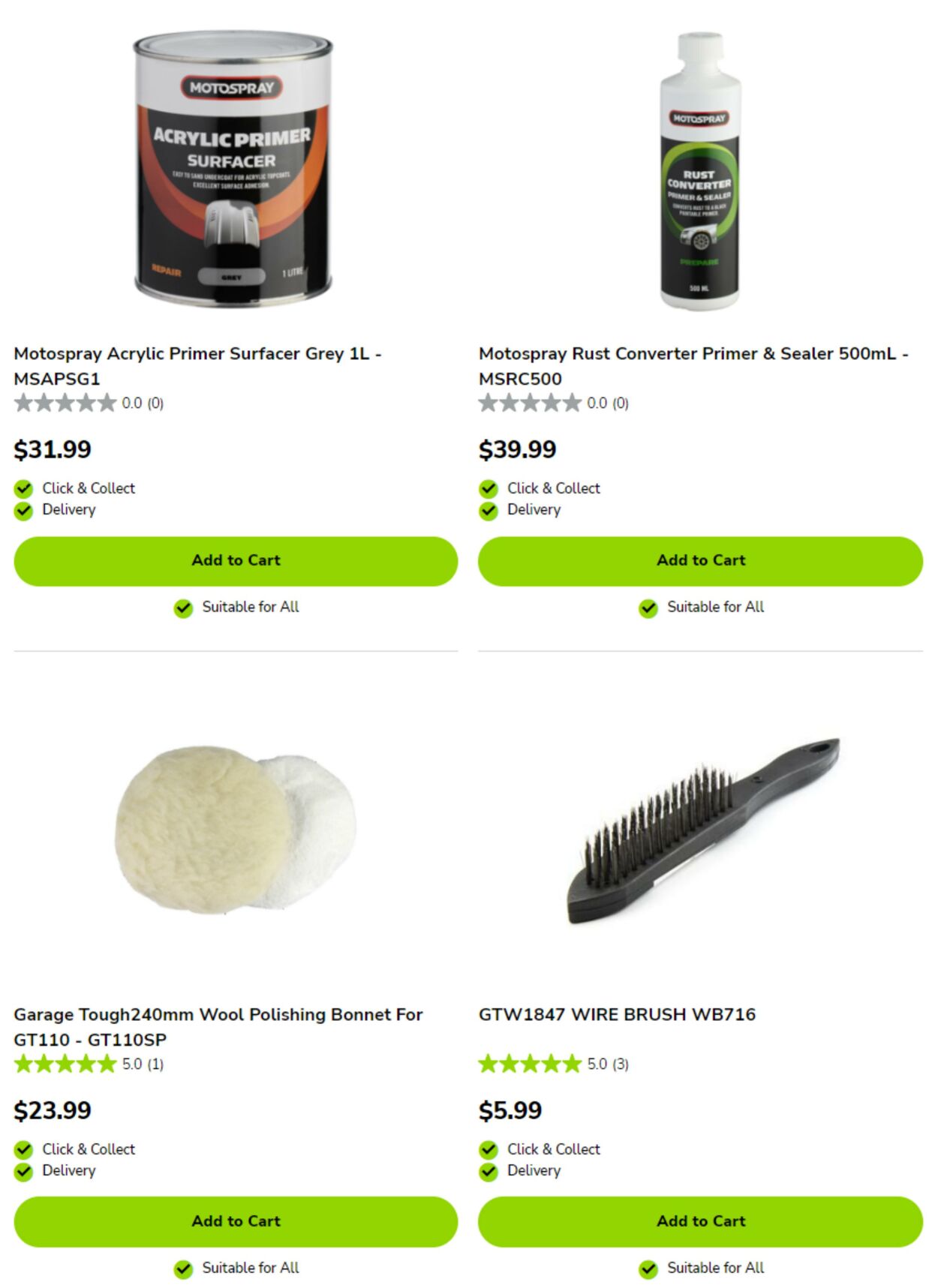
Task: Open Motospray Acrylic Primer Surfacer Grey 1L title
Action: point(198,366)
